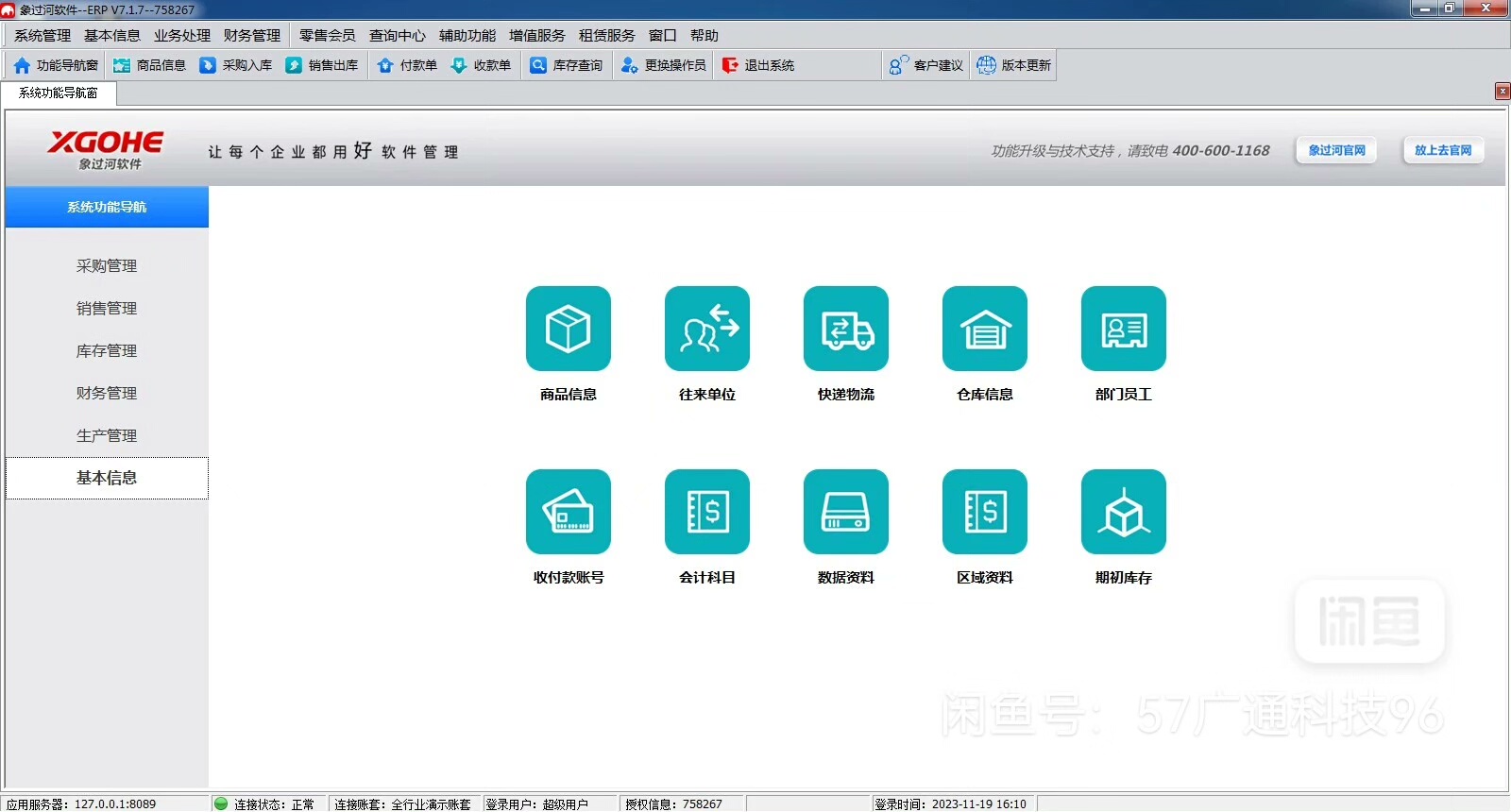Select 采购管理 in the left sidebar

coord(107,266)
